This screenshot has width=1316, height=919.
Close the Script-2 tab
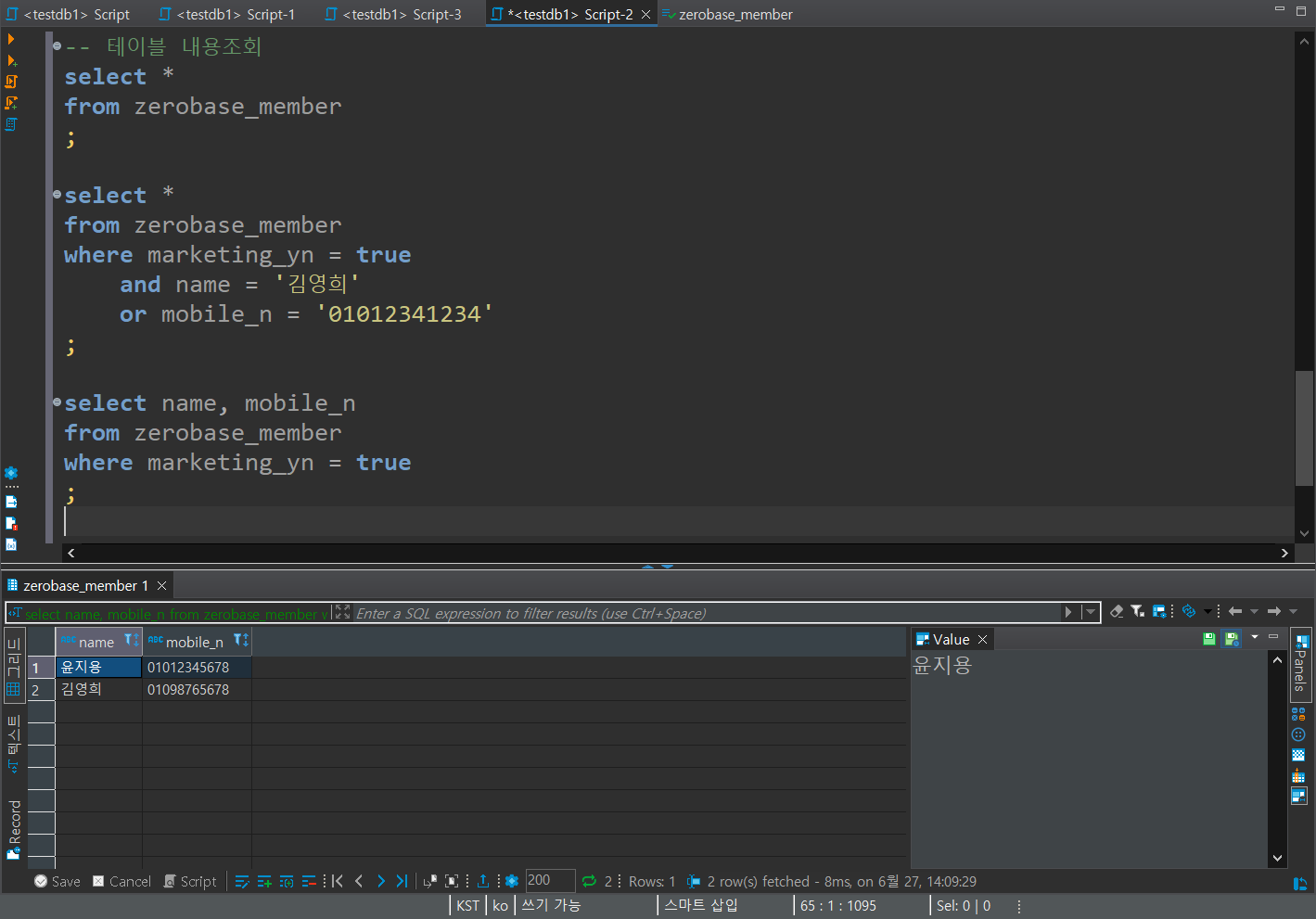coord(645,14)
